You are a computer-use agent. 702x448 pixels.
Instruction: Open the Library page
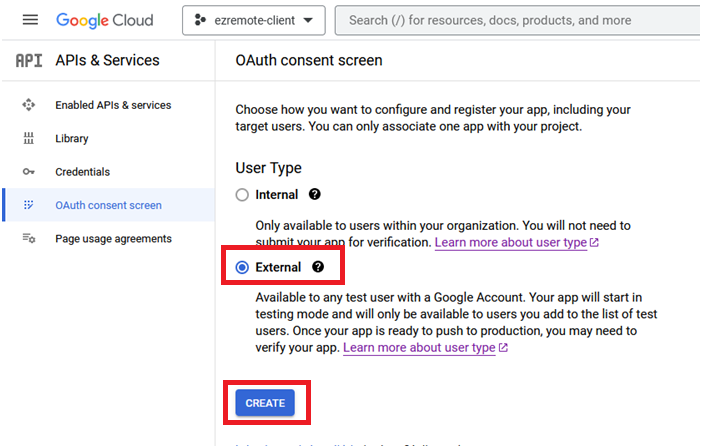pyautogui.click(x=72, y=139)
